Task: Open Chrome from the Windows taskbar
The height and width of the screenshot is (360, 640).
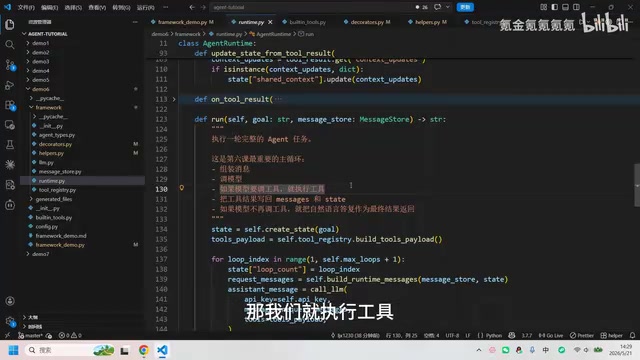Action: pyautogui.click(x=143, y=350)
